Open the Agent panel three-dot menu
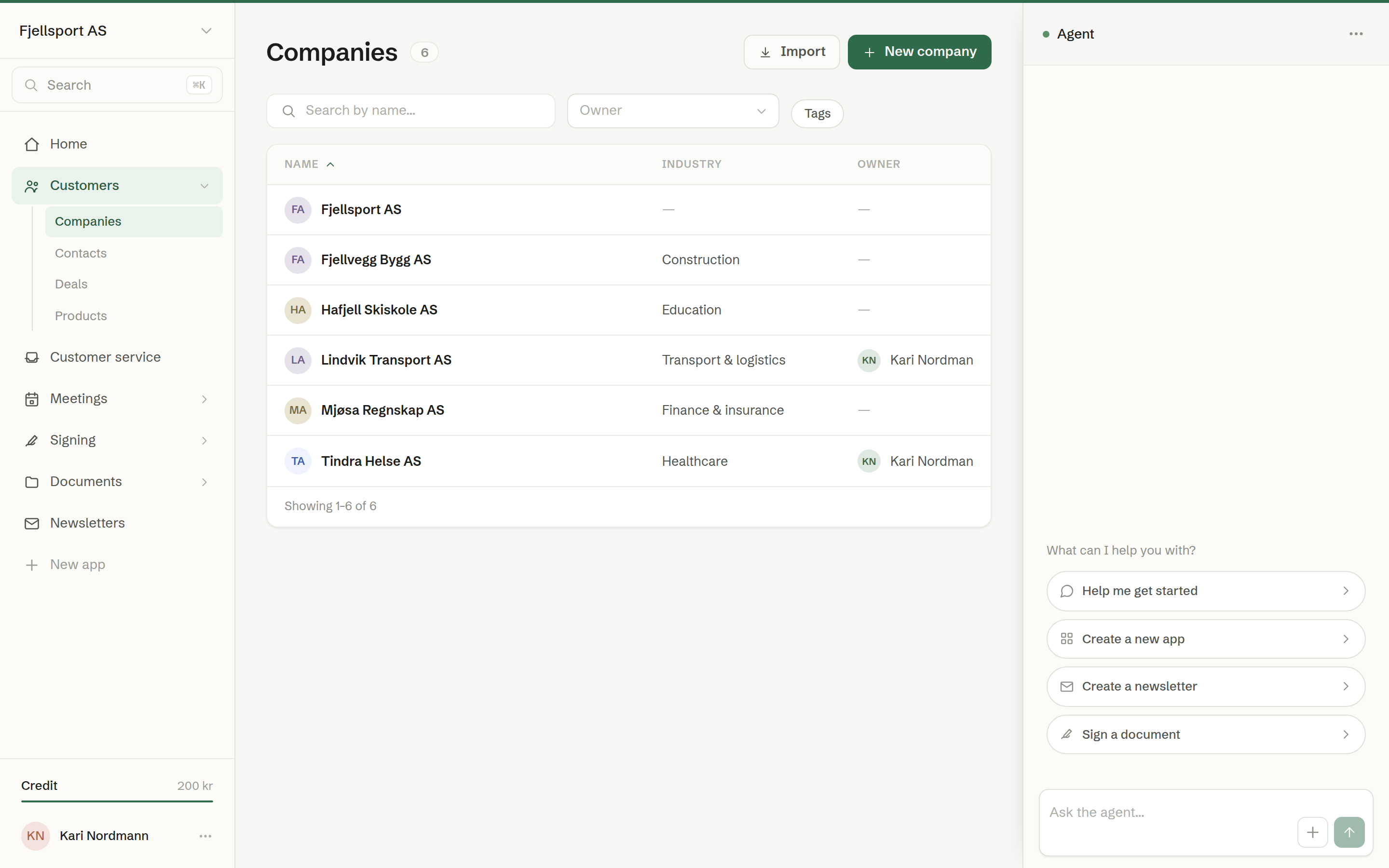Viewport: 1389px width, 868px height. [x=1356, y=34]
